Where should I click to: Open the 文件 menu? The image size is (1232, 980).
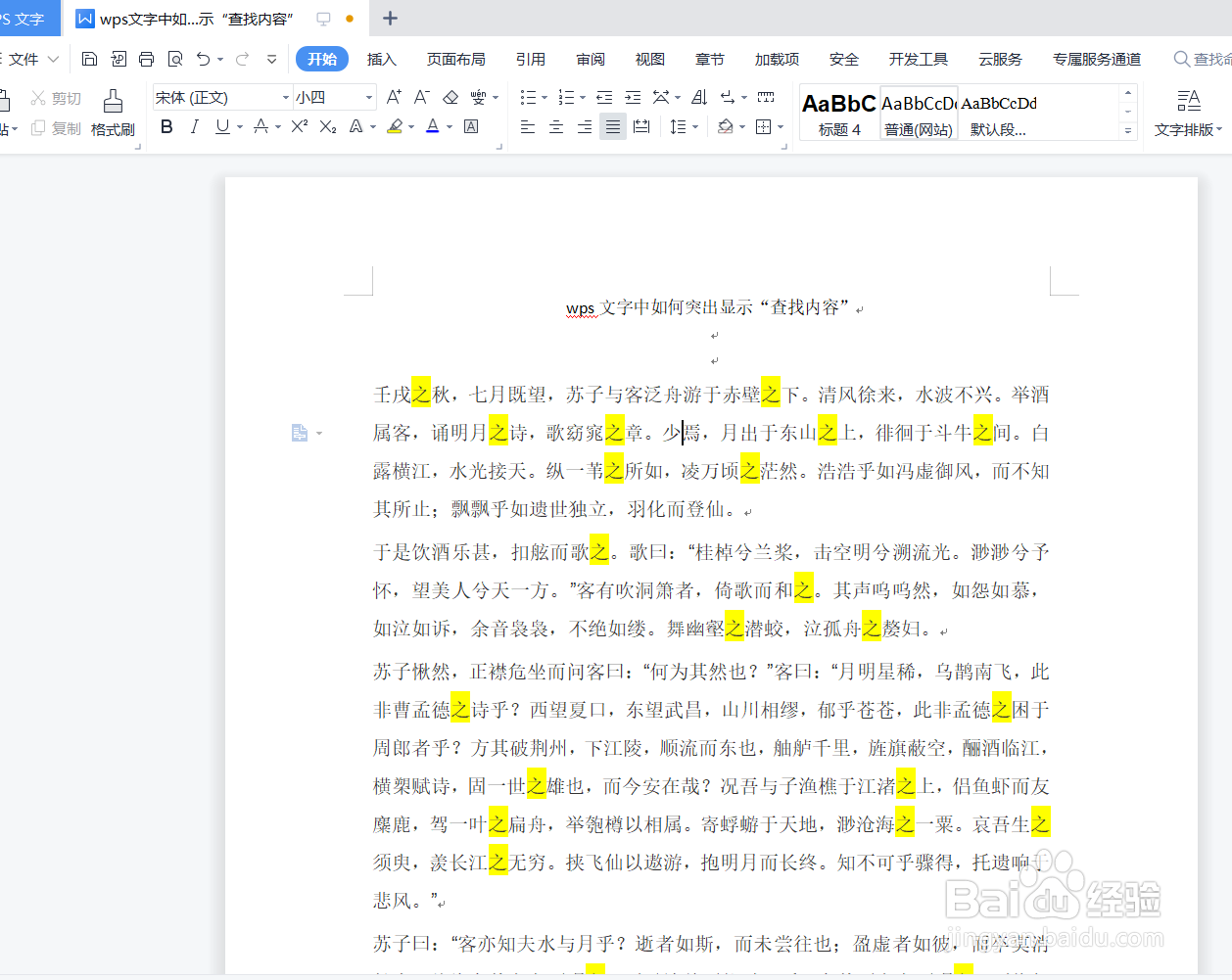pos(32,60)
